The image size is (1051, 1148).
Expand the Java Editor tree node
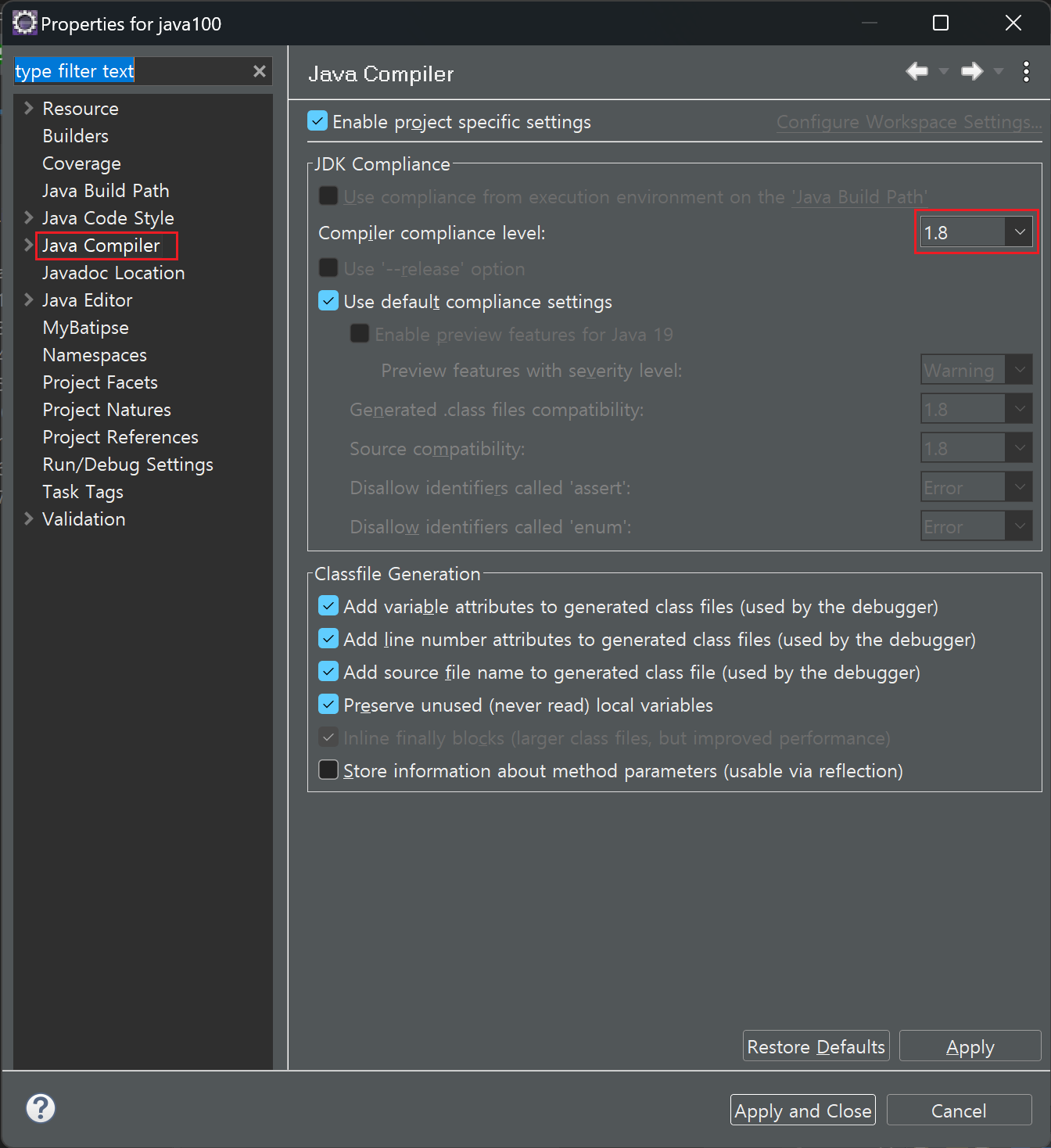(x=29, y=300)
